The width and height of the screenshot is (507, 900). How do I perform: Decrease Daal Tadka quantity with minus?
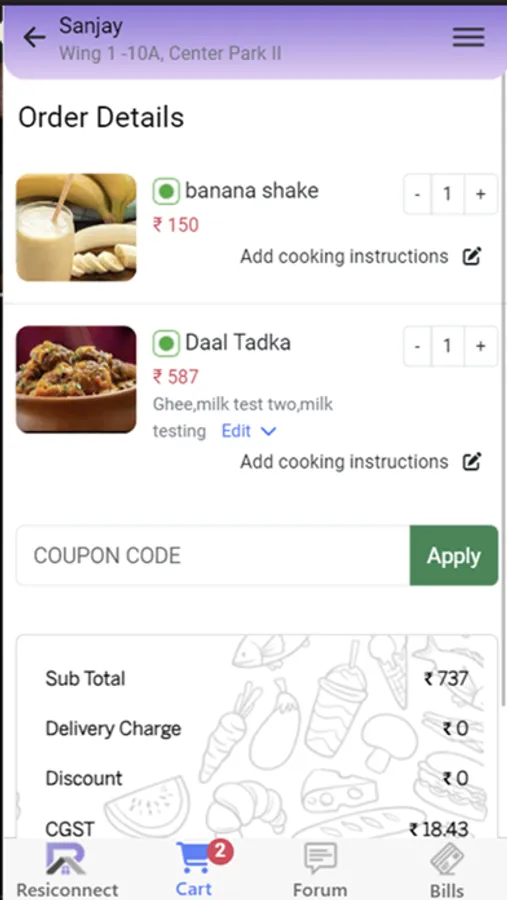(417, 346)
